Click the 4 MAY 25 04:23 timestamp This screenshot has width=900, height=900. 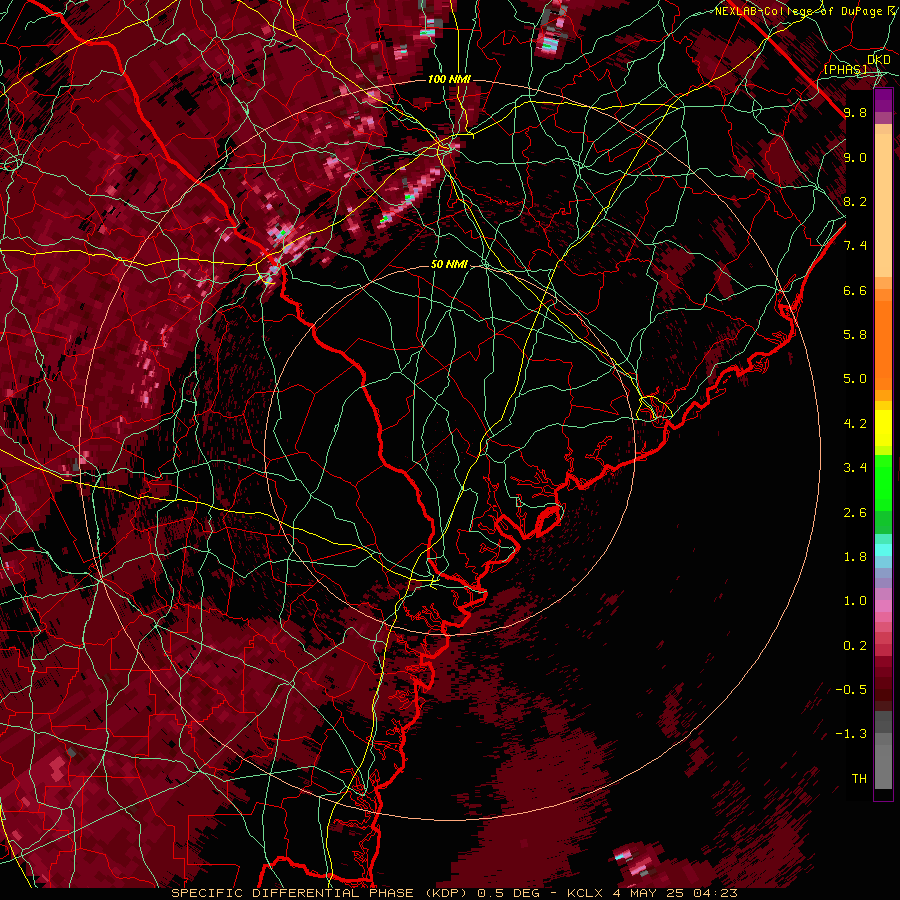click(x=675, y=893)
